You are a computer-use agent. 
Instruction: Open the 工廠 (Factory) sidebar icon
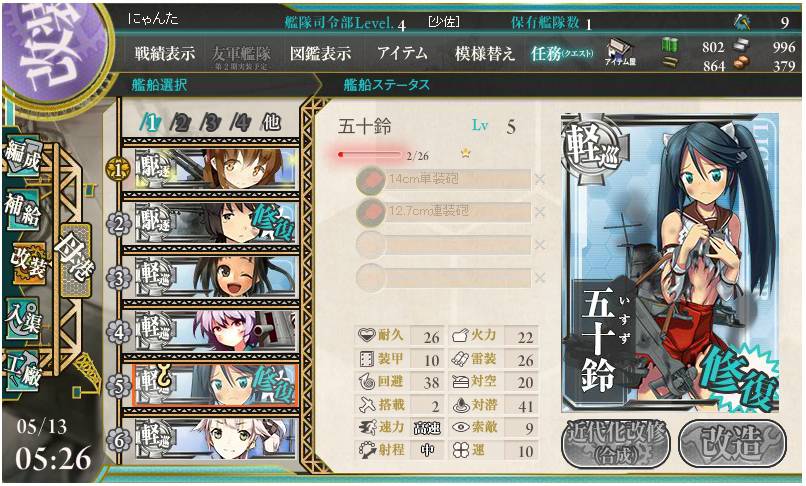click(22, 370)
